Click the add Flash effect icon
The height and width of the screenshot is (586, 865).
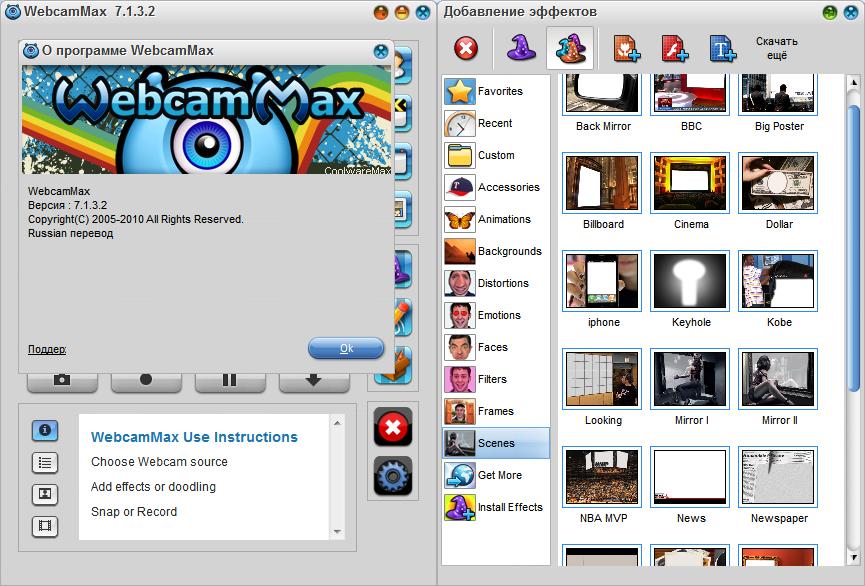pos(674,48)
